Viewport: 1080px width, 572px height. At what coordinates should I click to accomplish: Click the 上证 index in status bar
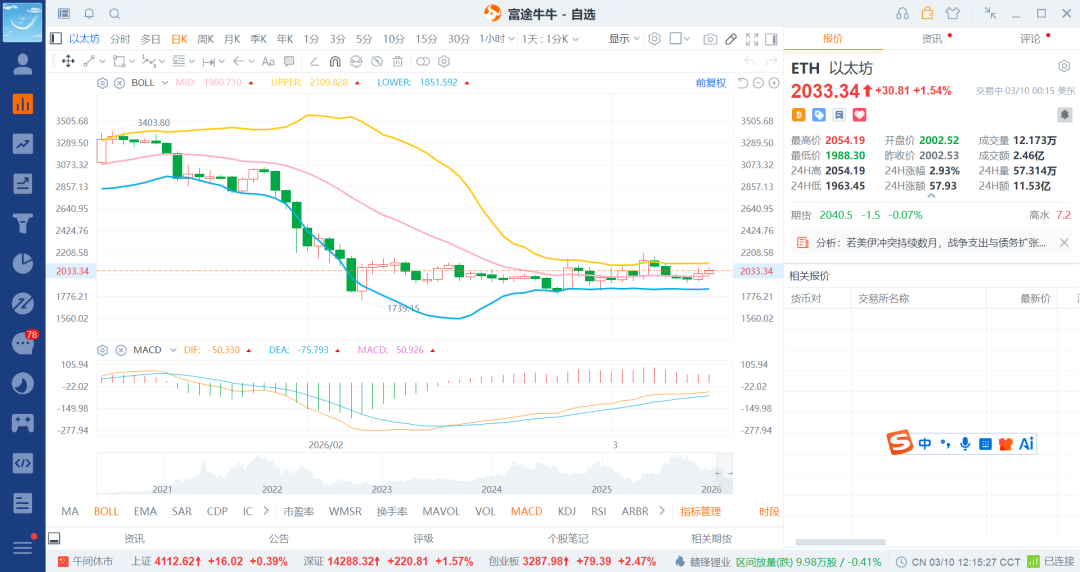209,562
